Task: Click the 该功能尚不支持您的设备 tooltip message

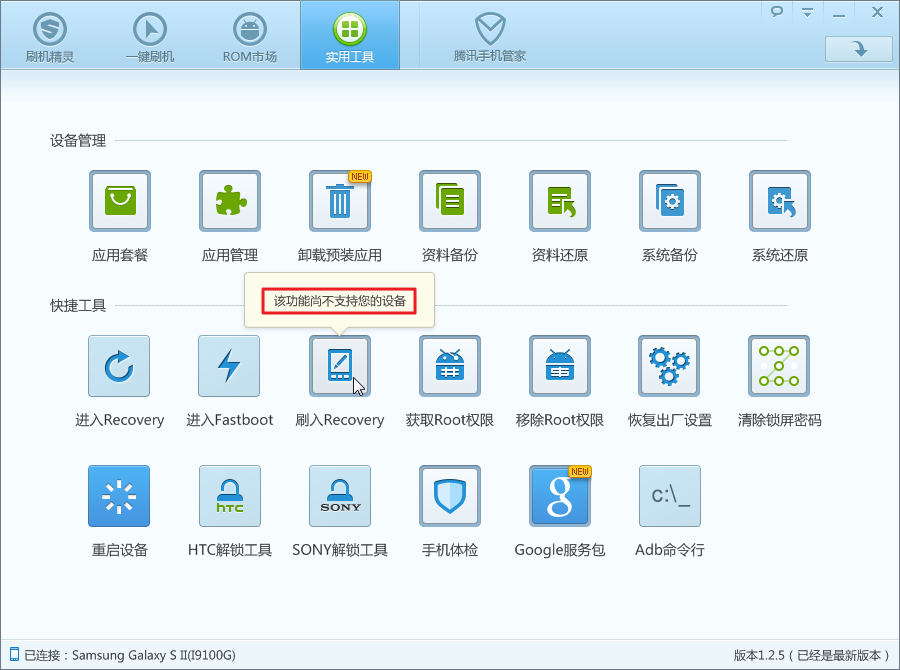Action: tap(340, 301)
